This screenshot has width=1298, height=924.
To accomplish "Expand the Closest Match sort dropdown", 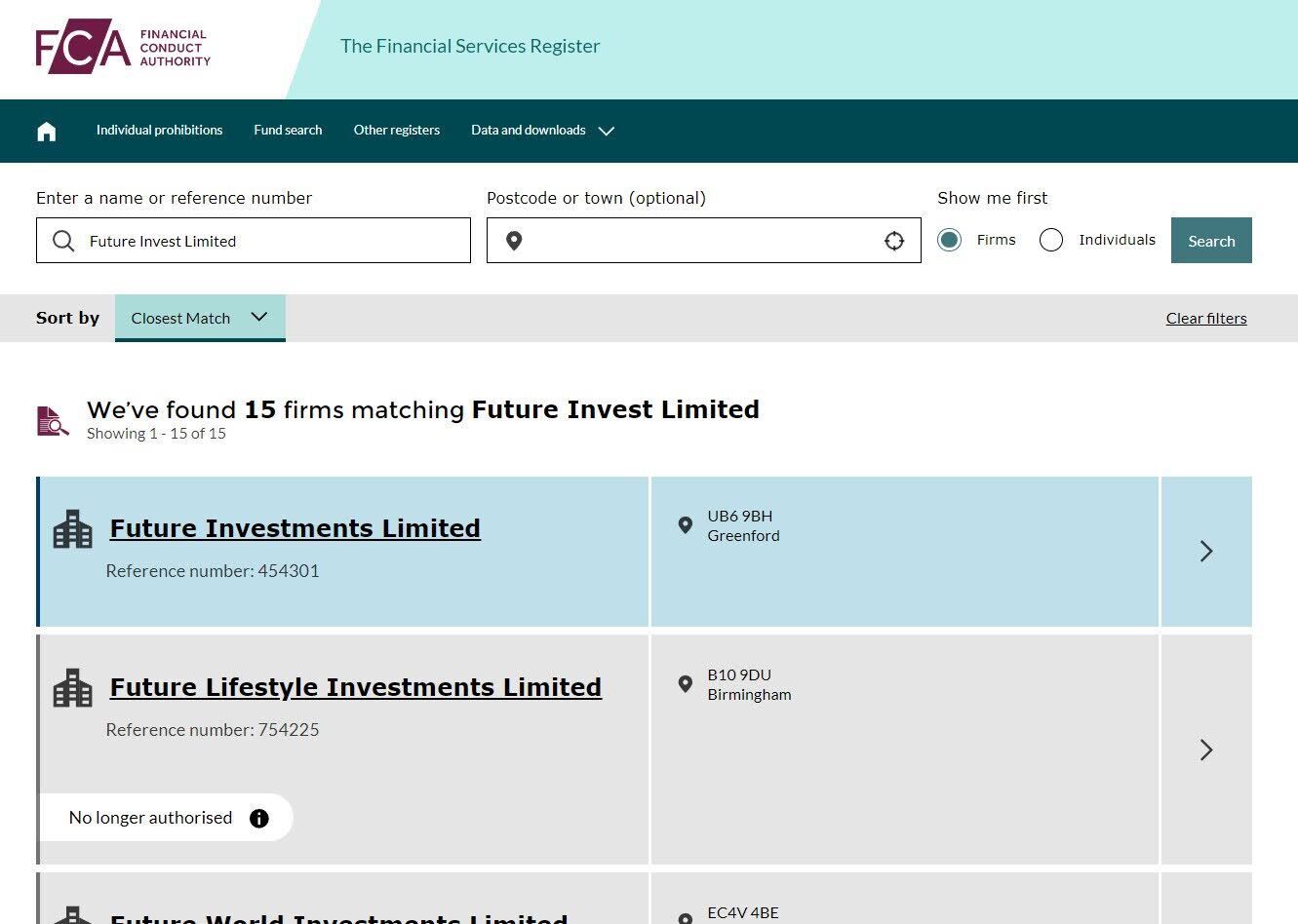I will pyautogui.click(x=200, y=318).
